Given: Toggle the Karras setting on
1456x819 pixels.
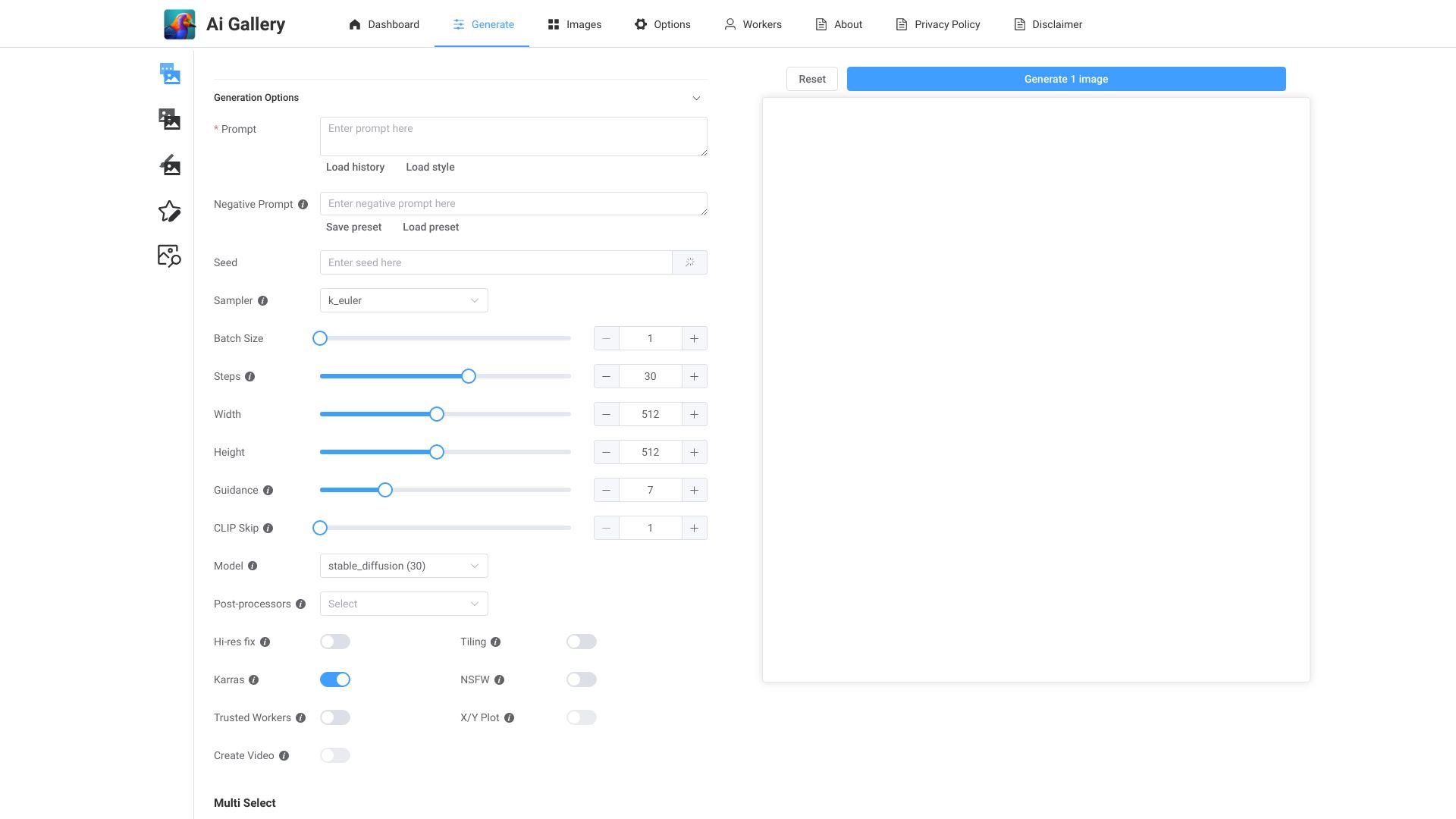Looking at the screenshot, I should 335,679.
